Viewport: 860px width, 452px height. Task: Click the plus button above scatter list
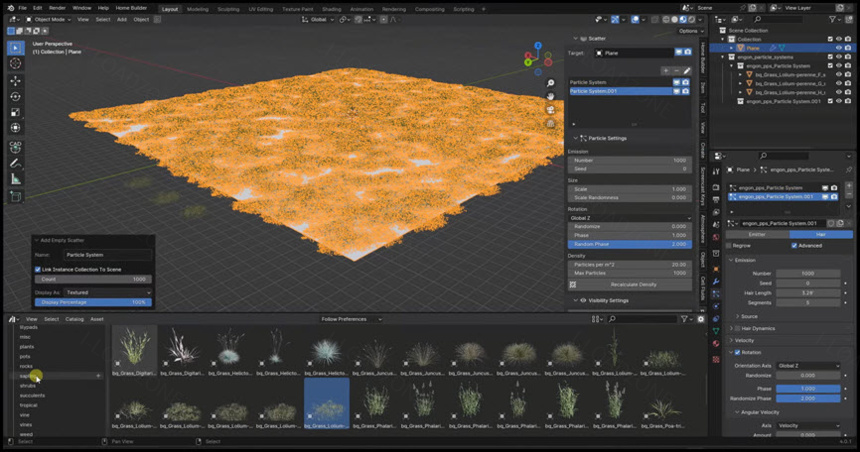pyautogui.click(x=665, y=71)
